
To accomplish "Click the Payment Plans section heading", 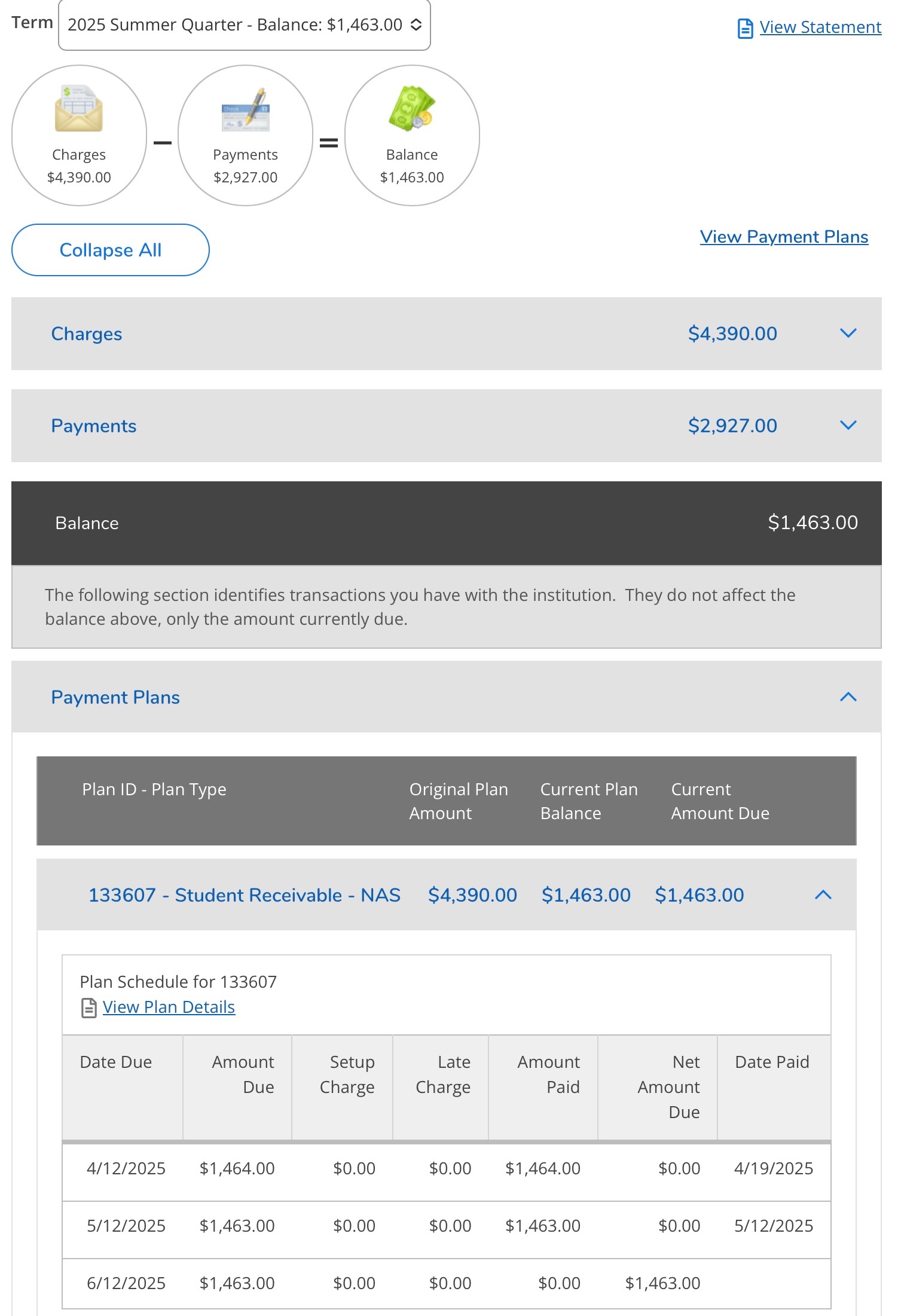I will click(115, 698).
